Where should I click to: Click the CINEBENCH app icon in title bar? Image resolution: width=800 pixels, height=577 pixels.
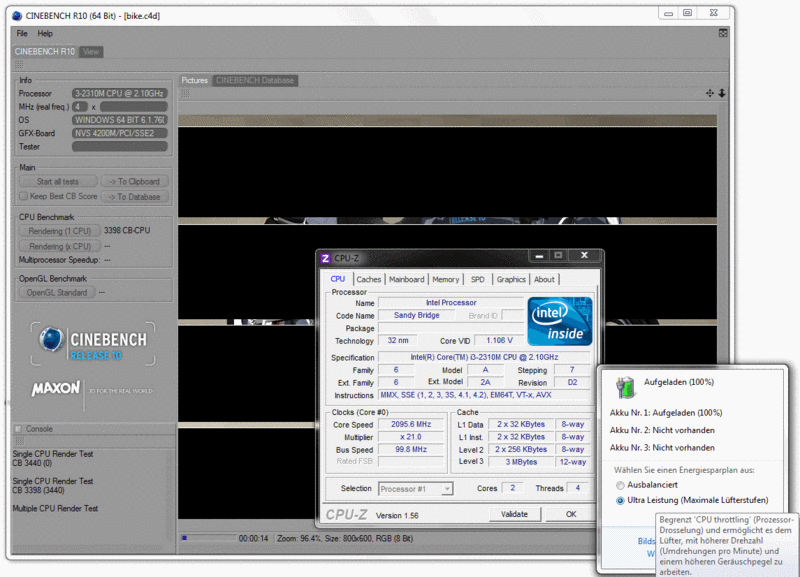[x=17, y=16]
